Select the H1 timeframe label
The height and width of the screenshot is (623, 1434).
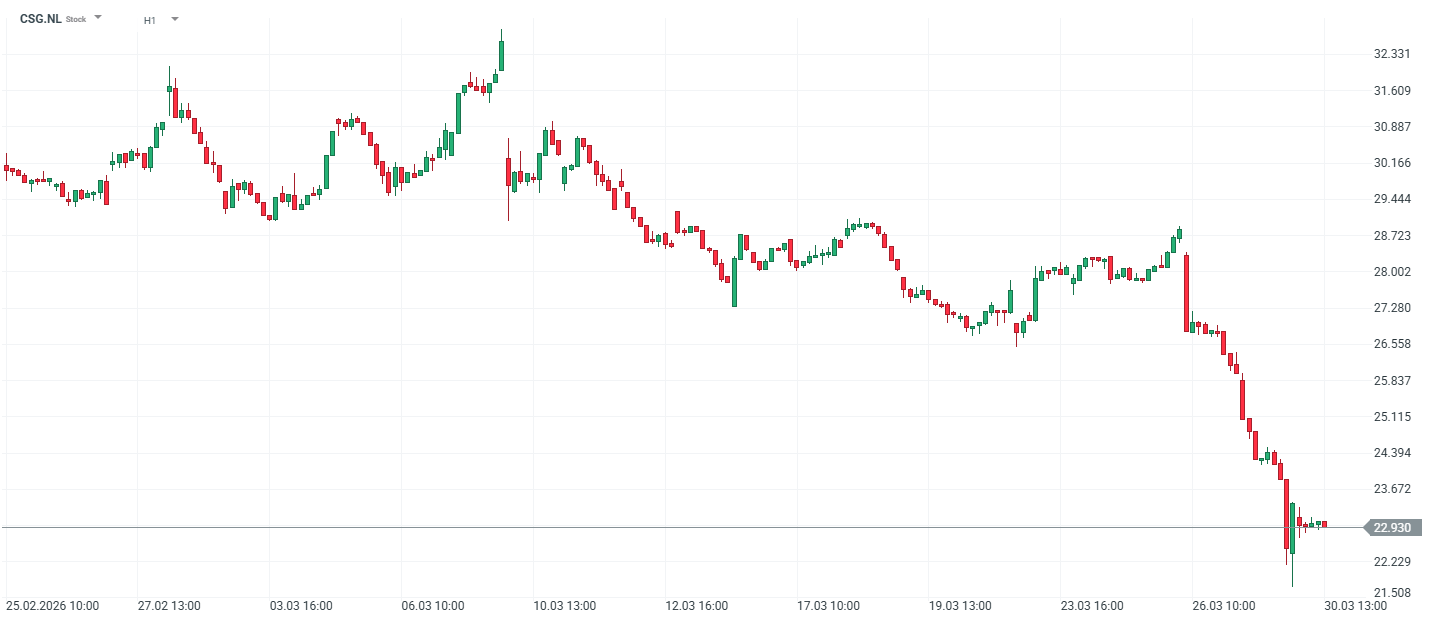tap(149, 20)
